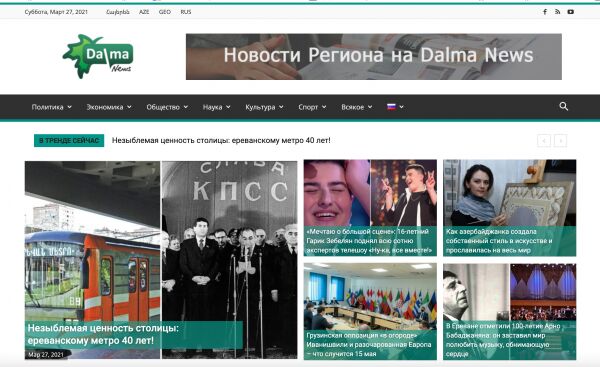Expand the Спорт menu
Image resolution: width=600 pixels, height=367 pixels.
click(312, 107)
